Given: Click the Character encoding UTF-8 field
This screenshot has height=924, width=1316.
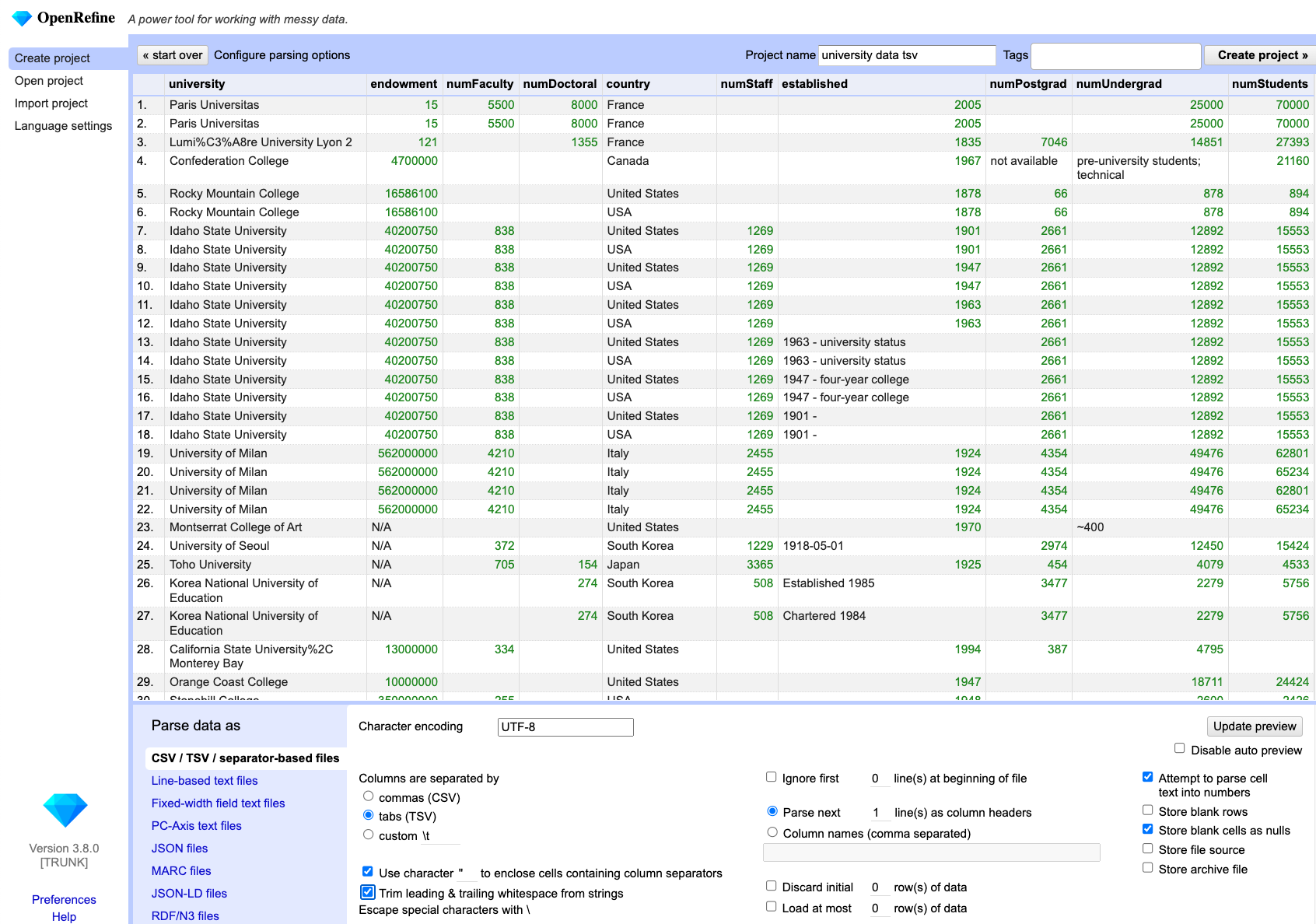Looking at the screenshot, I should click(x=565, y=727).
